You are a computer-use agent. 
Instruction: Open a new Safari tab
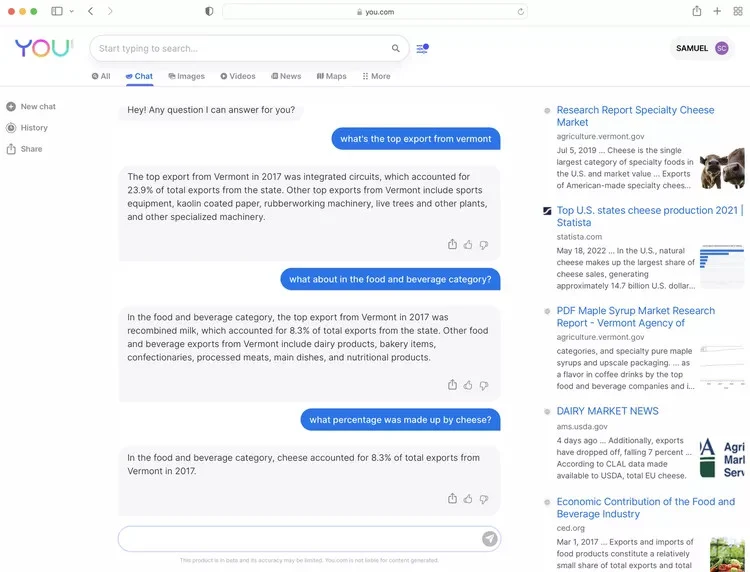[x=717, y=11]
